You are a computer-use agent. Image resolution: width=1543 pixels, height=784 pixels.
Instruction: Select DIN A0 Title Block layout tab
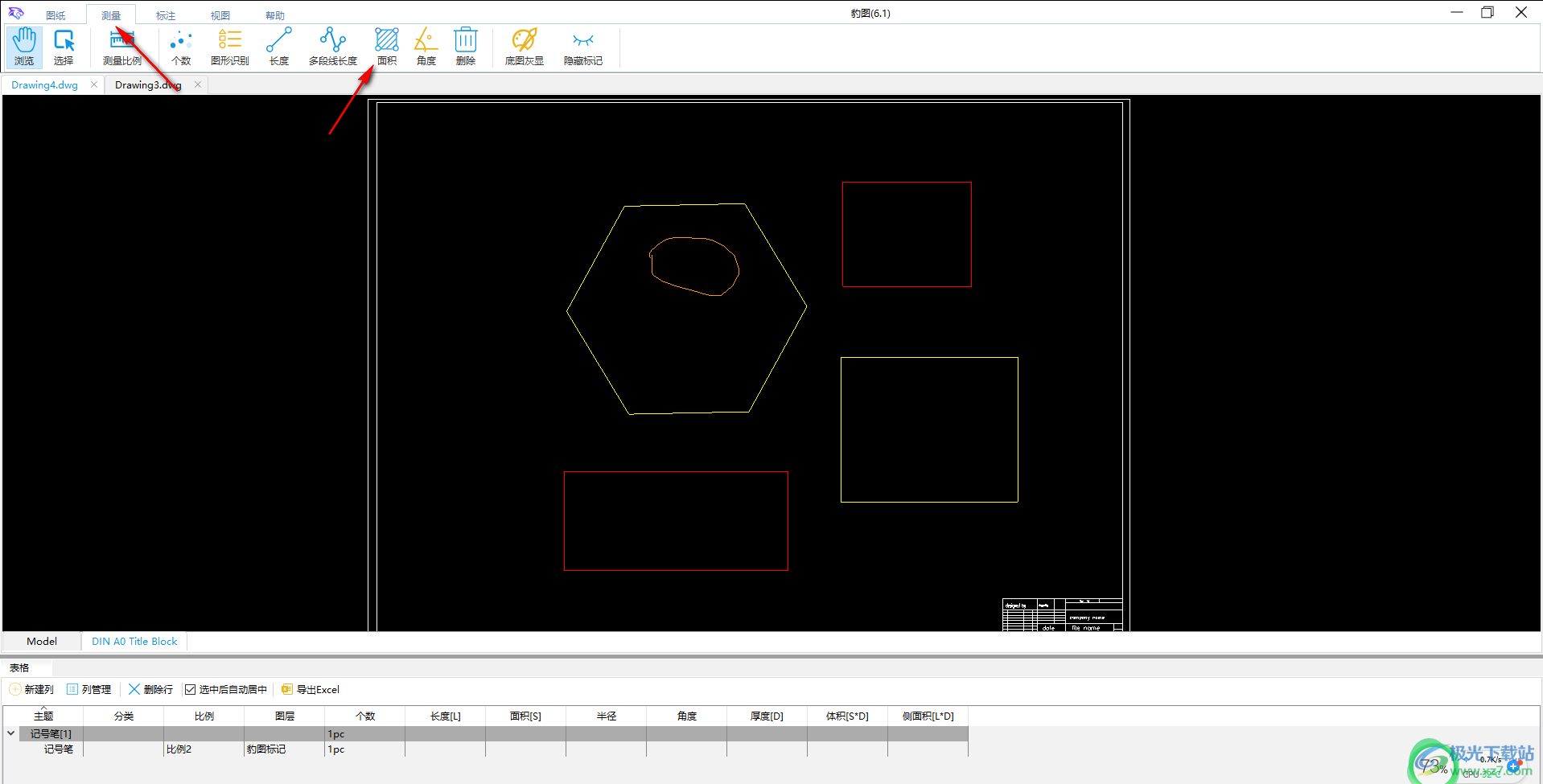134,642
